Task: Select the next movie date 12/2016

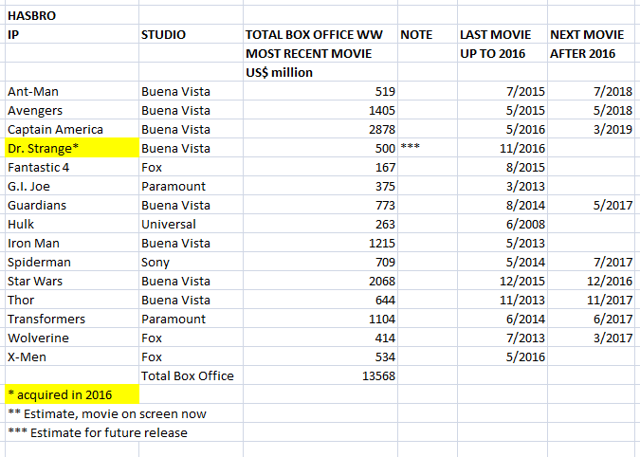Action: click(591, 281)
